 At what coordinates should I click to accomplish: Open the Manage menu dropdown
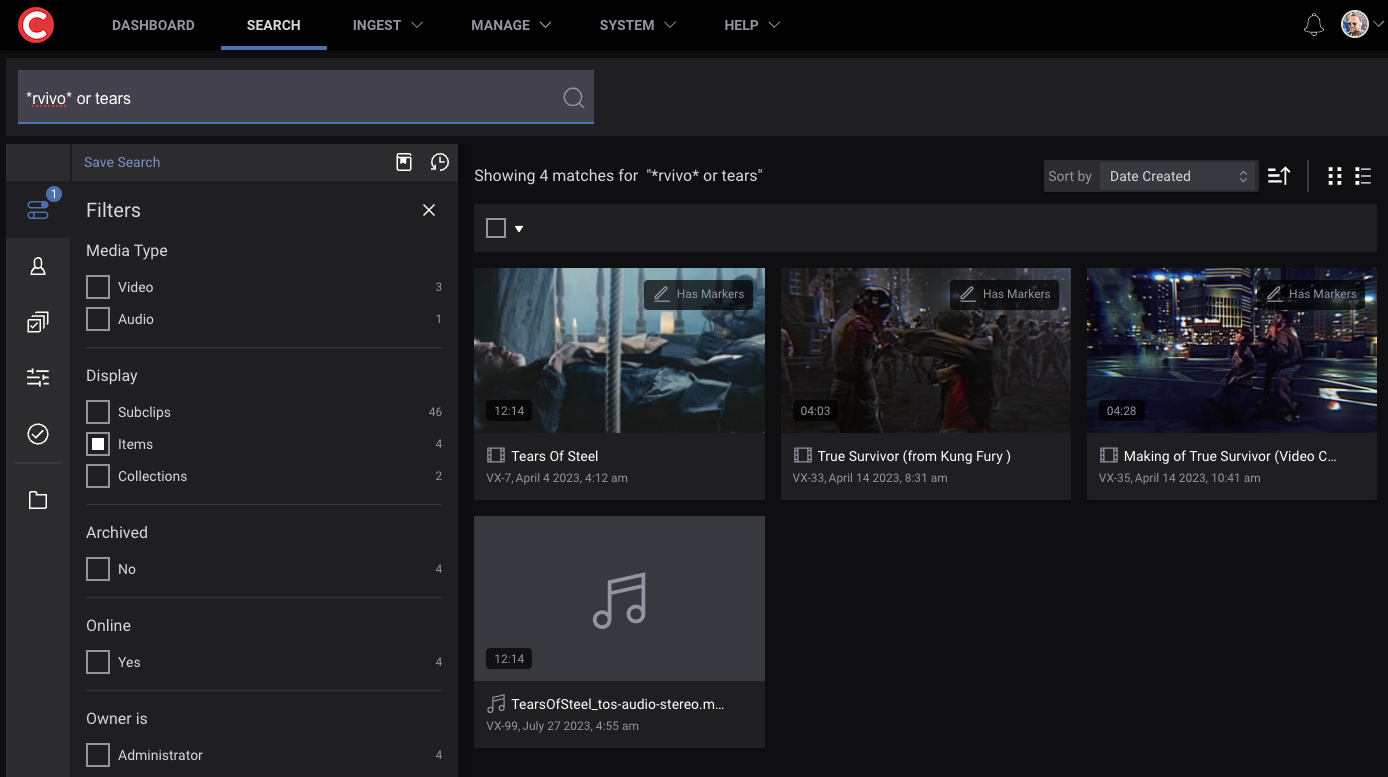pos(511,25)
